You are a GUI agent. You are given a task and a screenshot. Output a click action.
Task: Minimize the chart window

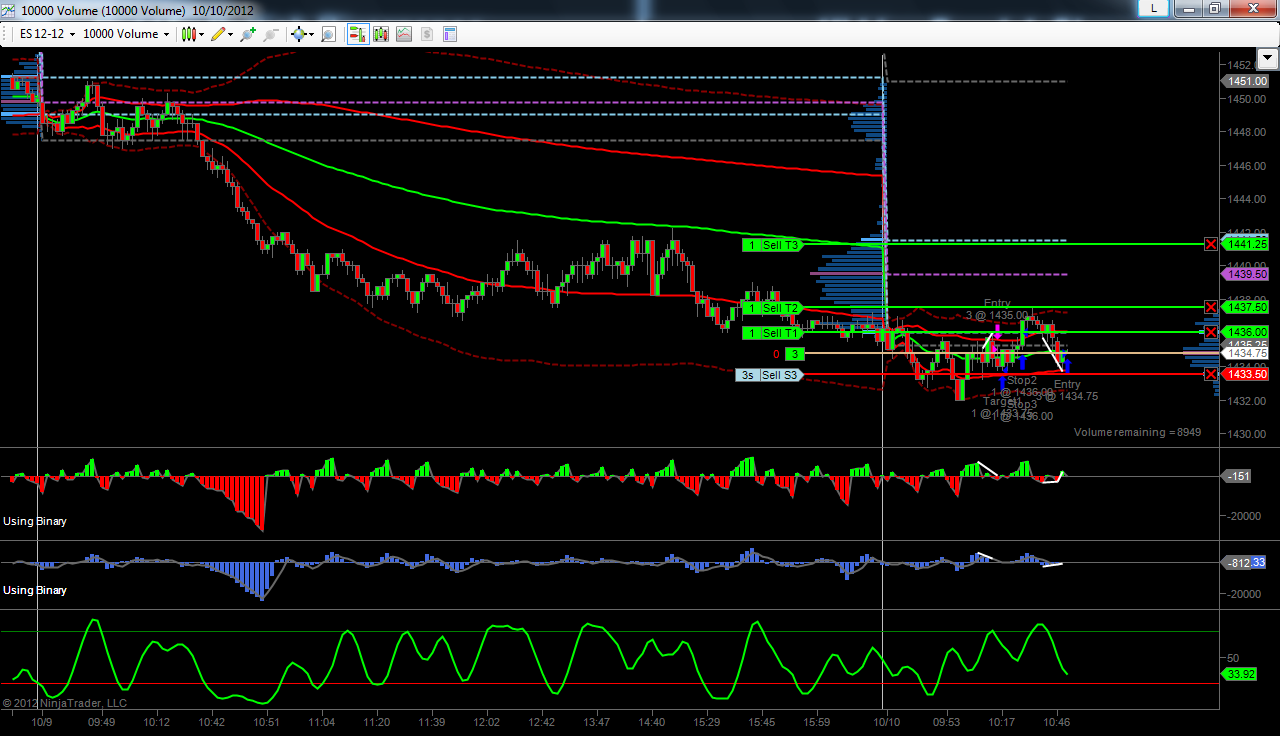click(x=1190, y=8)
